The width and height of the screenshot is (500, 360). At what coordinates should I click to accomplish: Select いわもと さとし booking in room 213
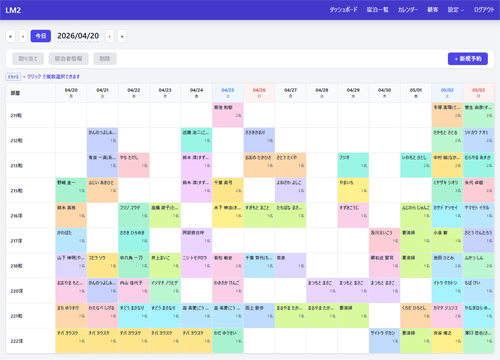click(x=416, y=165)
